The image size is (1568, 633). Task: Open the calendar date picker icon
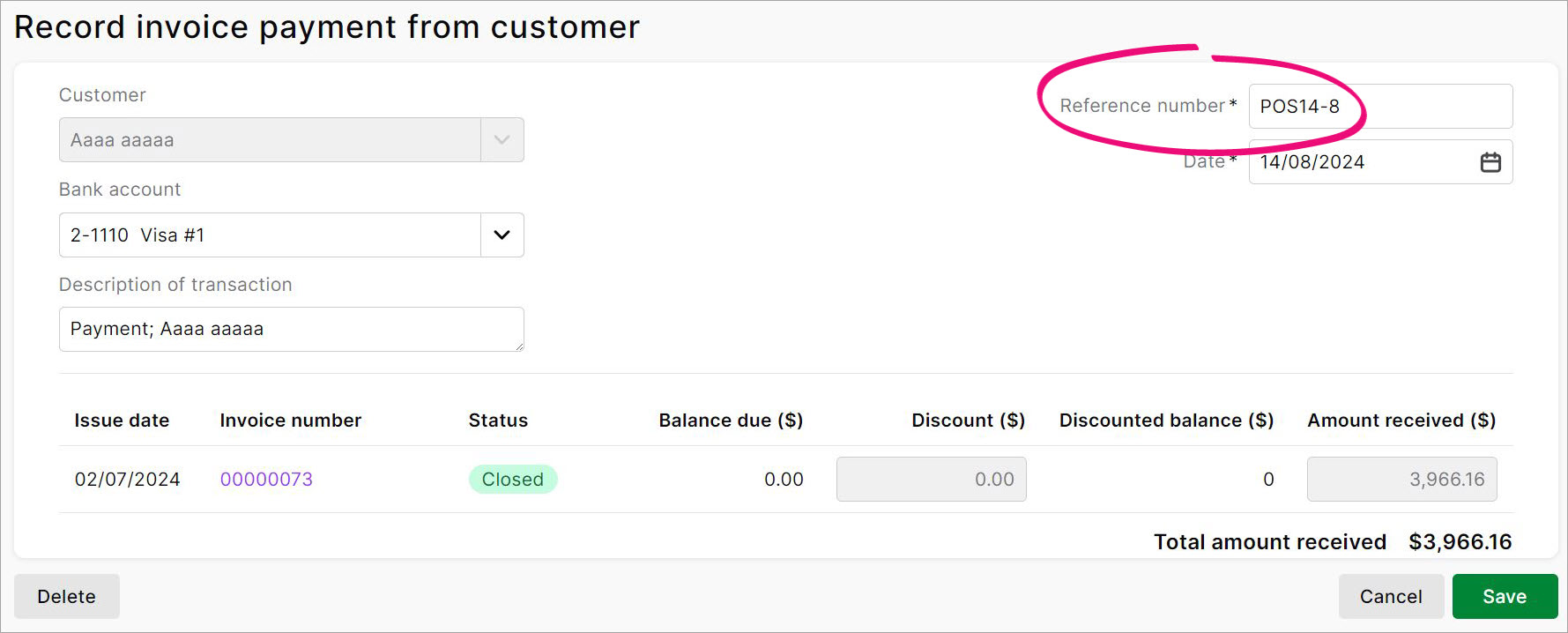tap(1491, 162)
